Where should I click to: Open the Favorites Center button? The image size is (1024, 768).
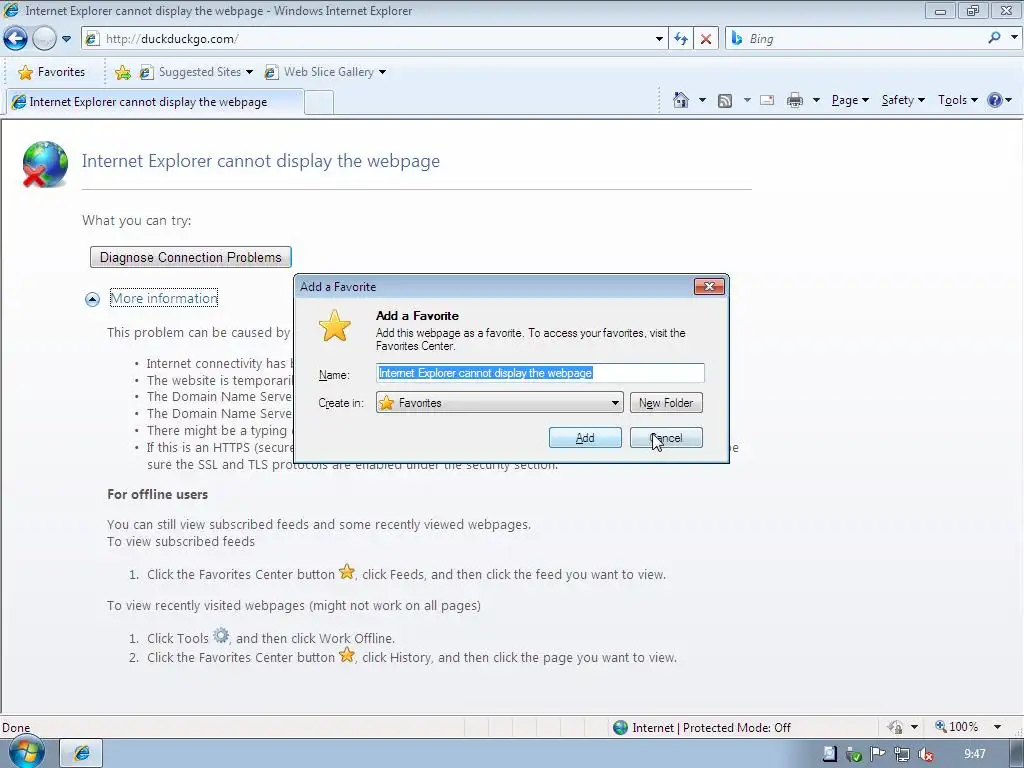[52, 72]
